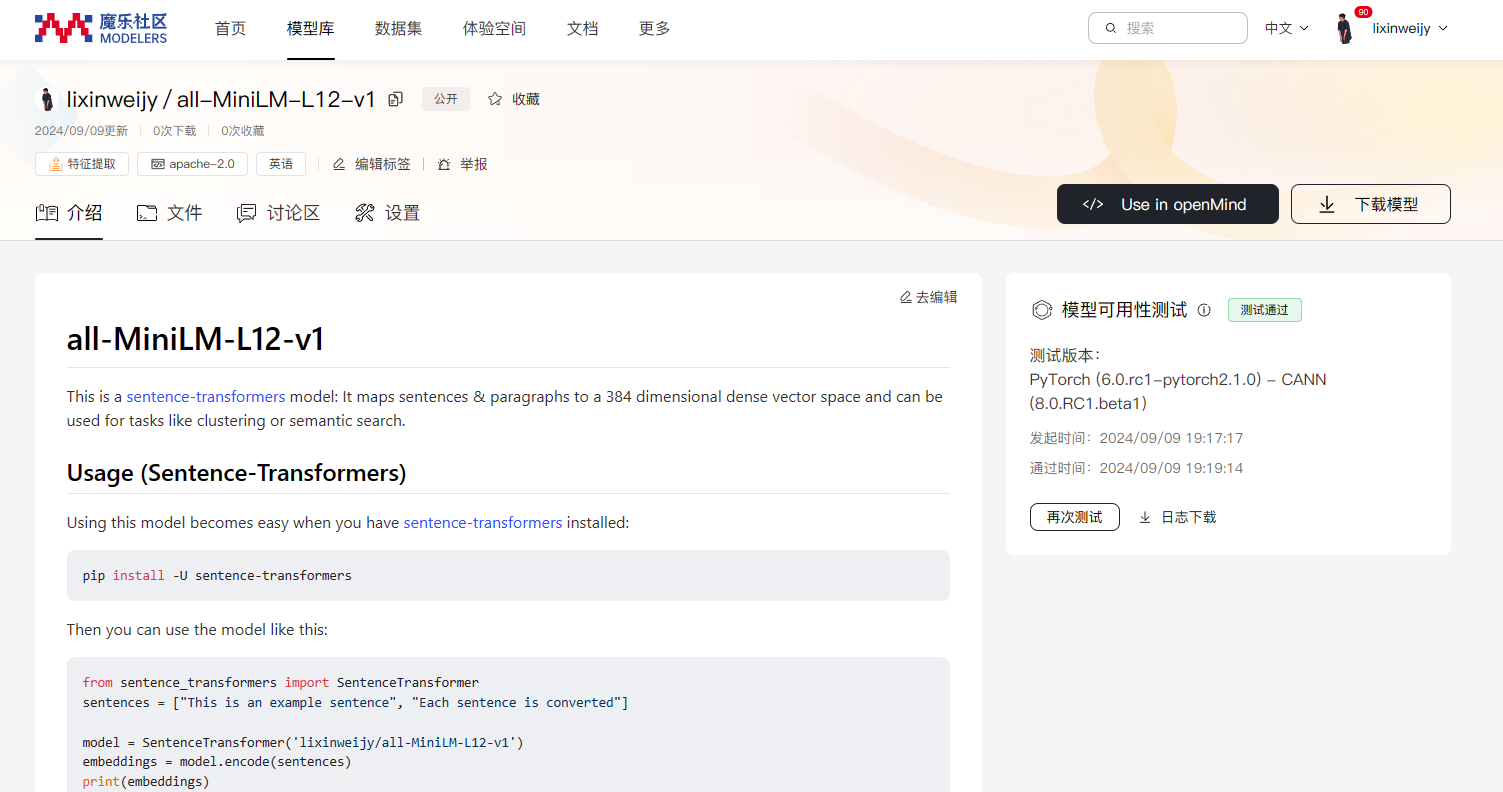Switch to the 讨论区 tab

pyautogui.click(x=278, y=212)
